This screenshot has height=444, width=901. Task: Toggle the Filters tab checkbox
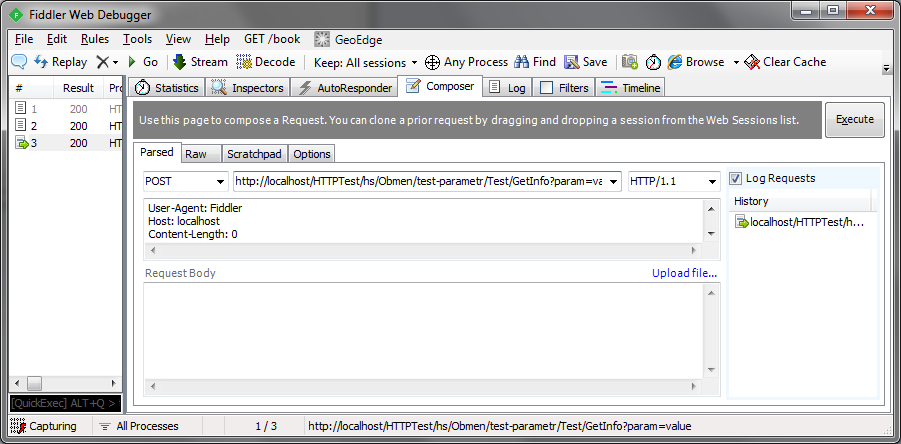tap(547, 88)
